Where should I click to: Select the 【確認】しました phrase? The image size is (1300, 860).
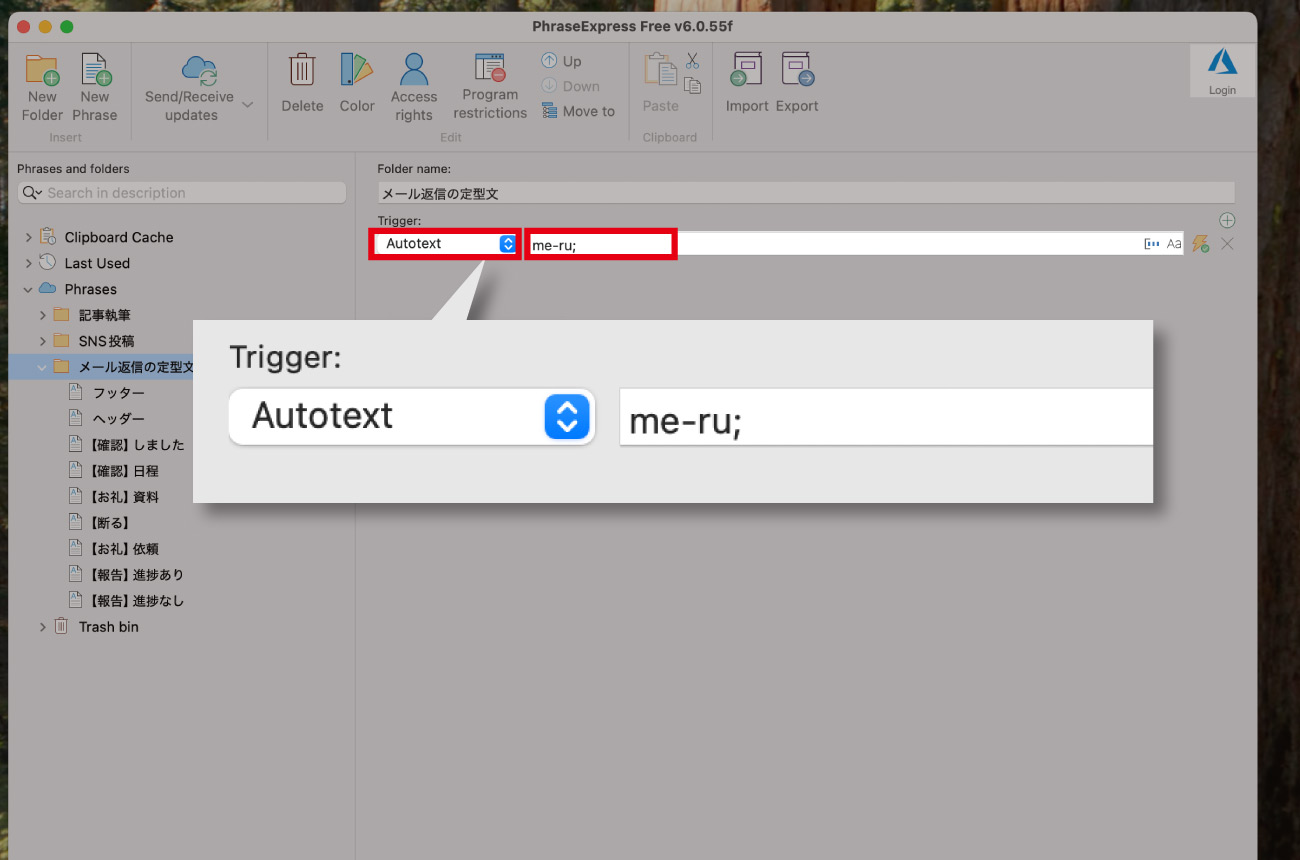click(x=137, y=445)
